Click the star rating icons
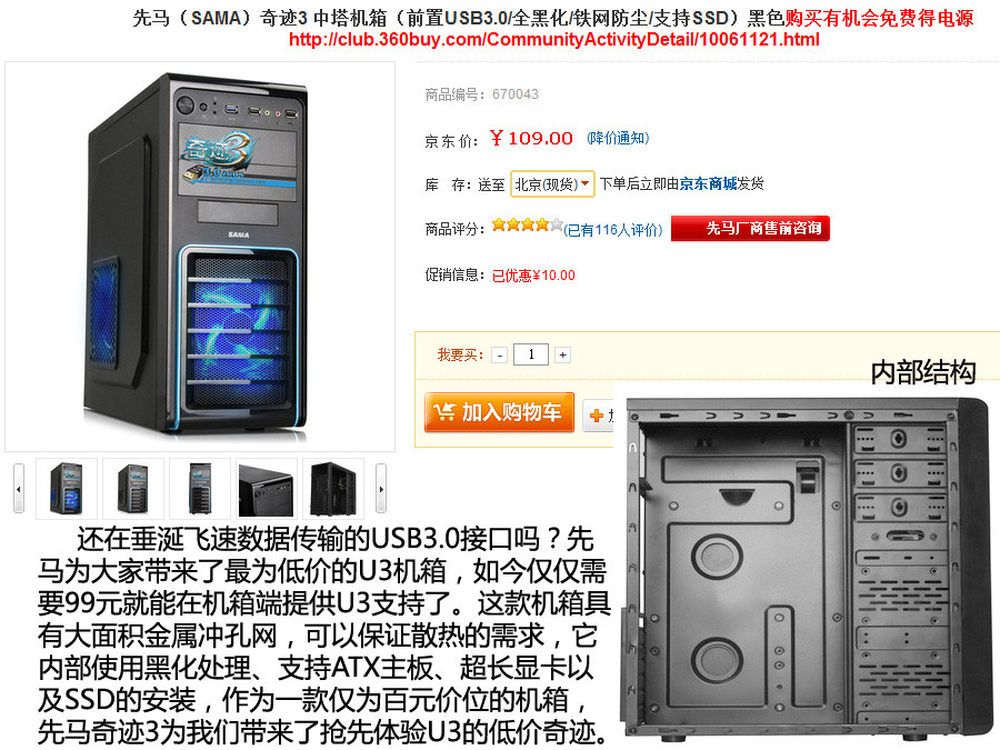The width and height of the screenshot is (1000, 750). click(x=527, y=224)
